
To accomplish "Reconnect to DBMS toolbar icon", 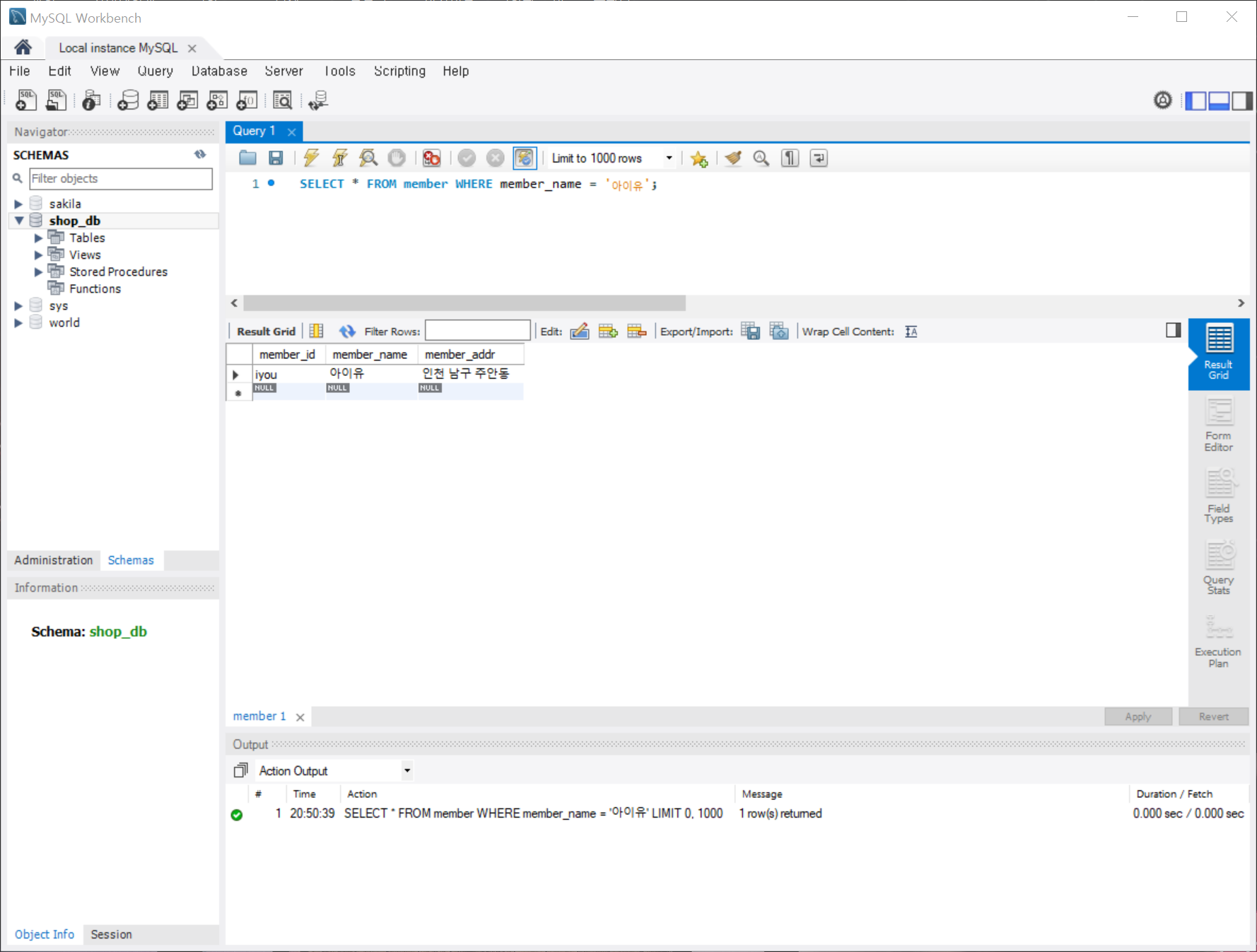I will [318, 100].
